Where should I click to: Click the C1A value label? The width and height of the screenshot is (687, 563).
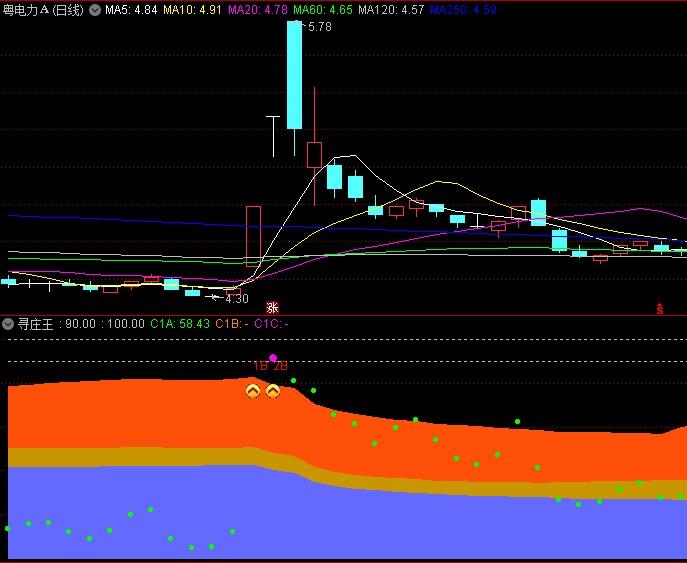(180, 324)
